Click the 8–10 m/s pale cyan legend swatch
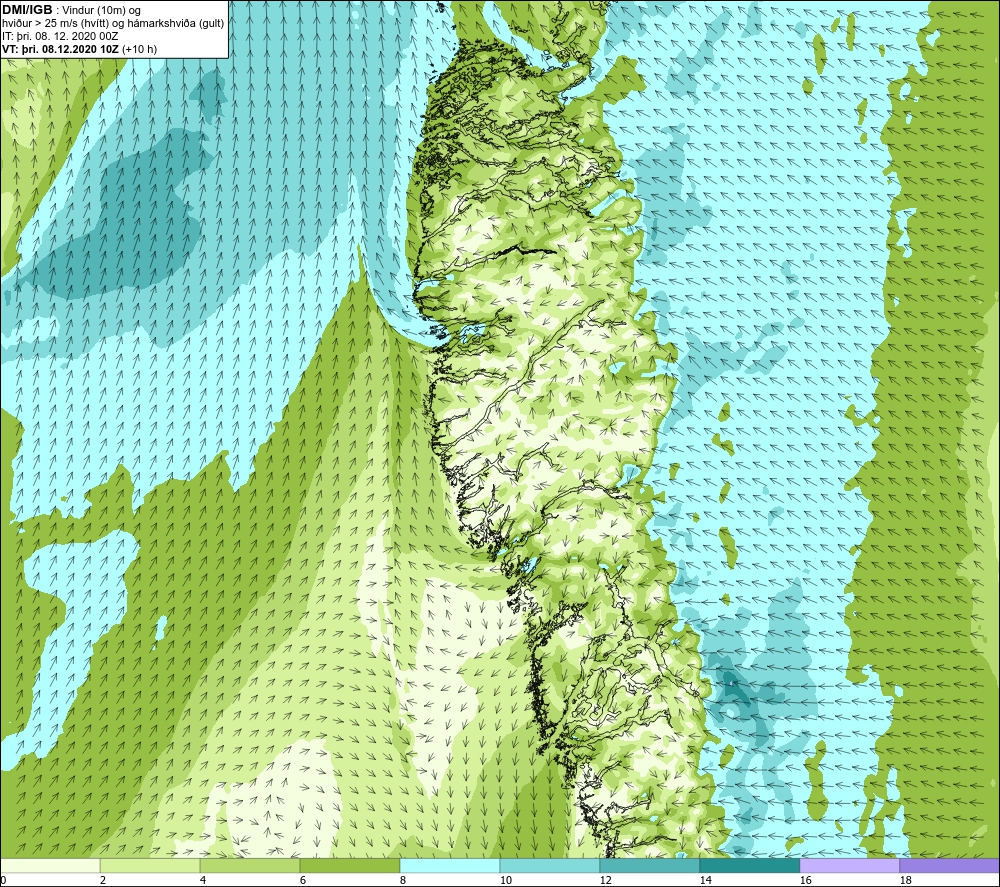Screen dimensions: 1000x887 (x=450, y=865)
